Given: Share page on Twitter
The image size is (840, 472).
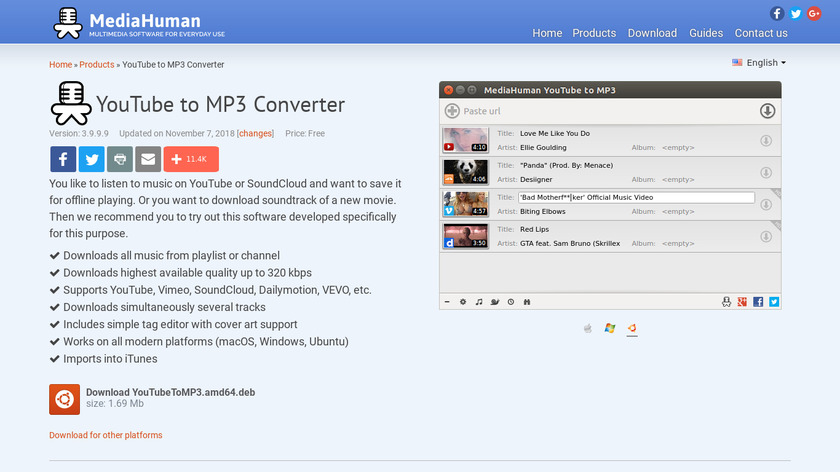Looking at the screenshot, I should tap(92, 159).
